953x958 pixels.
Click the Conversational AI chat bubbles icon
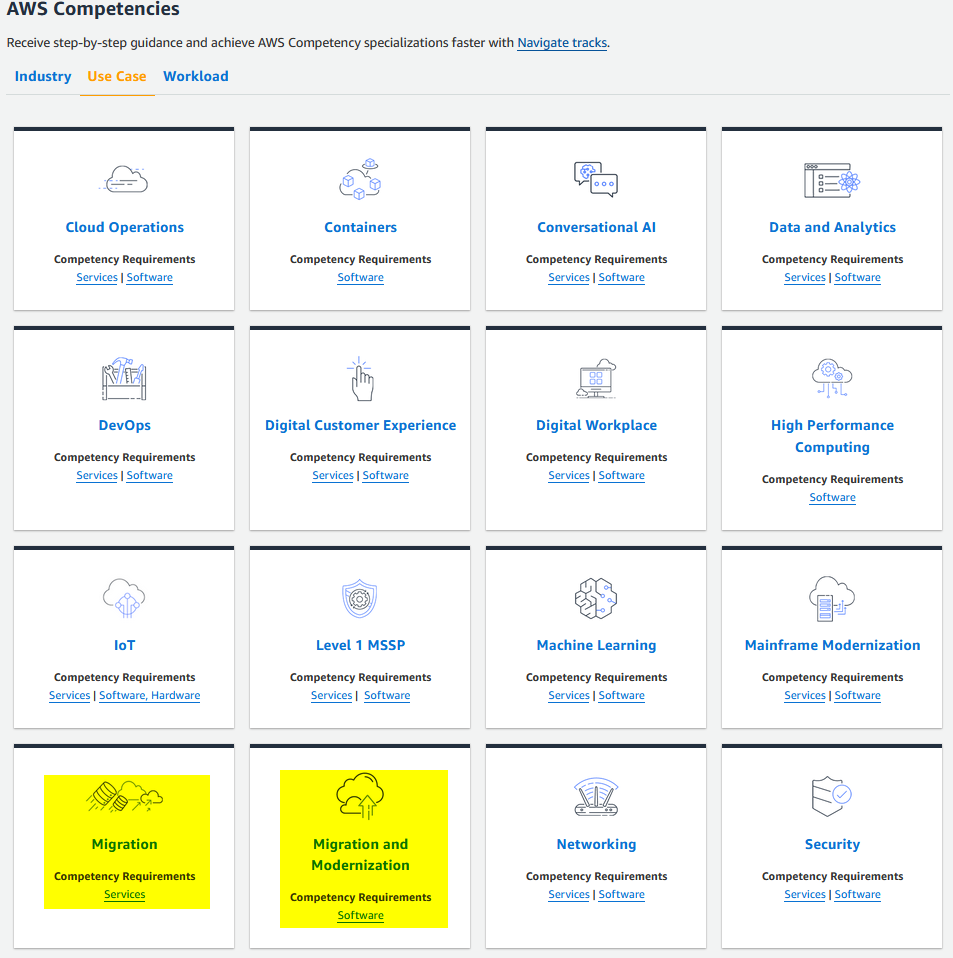click(596, 179)
